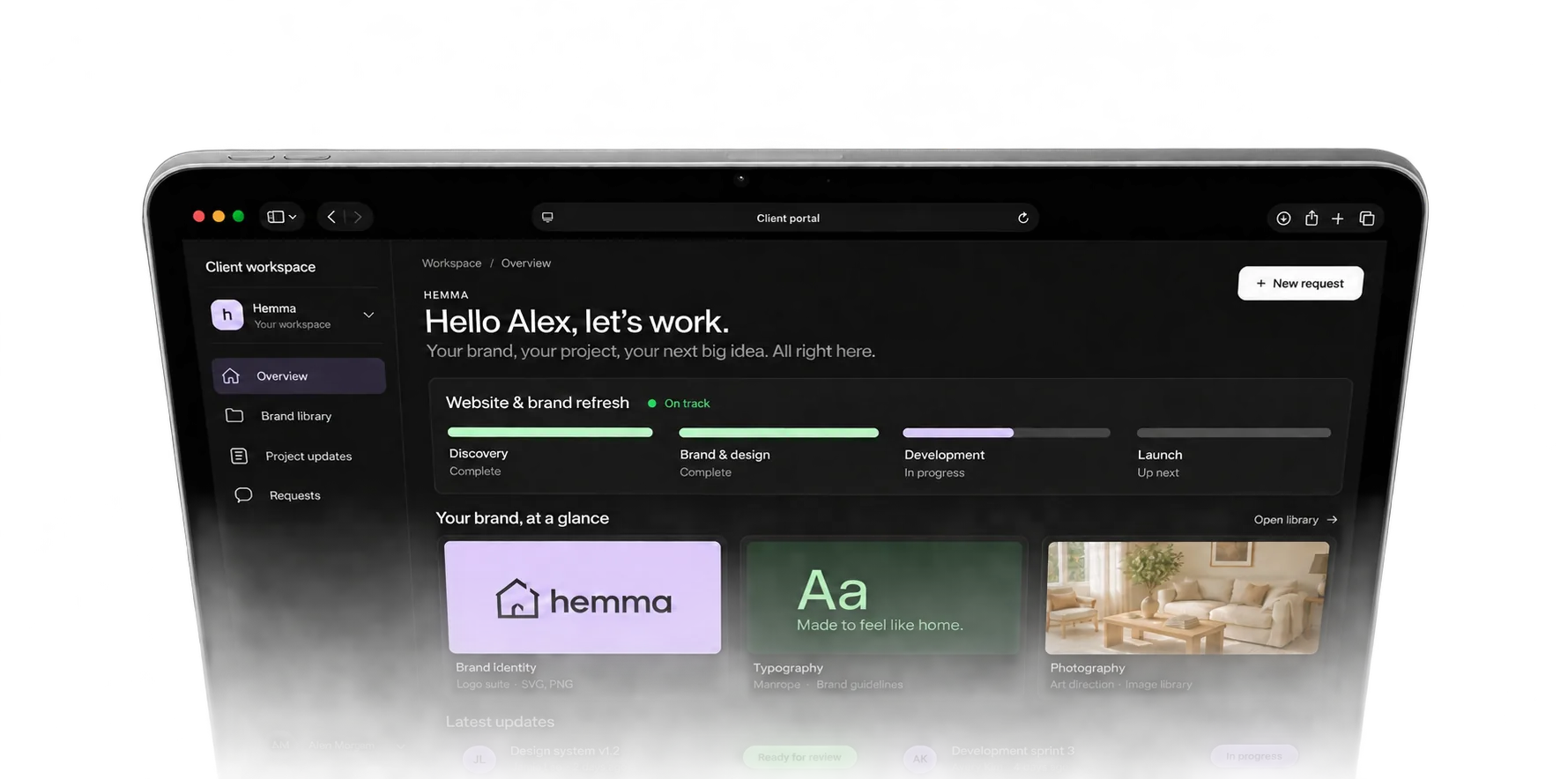
Task: Create a new request with the New request button
Action: click(1300, 284)
